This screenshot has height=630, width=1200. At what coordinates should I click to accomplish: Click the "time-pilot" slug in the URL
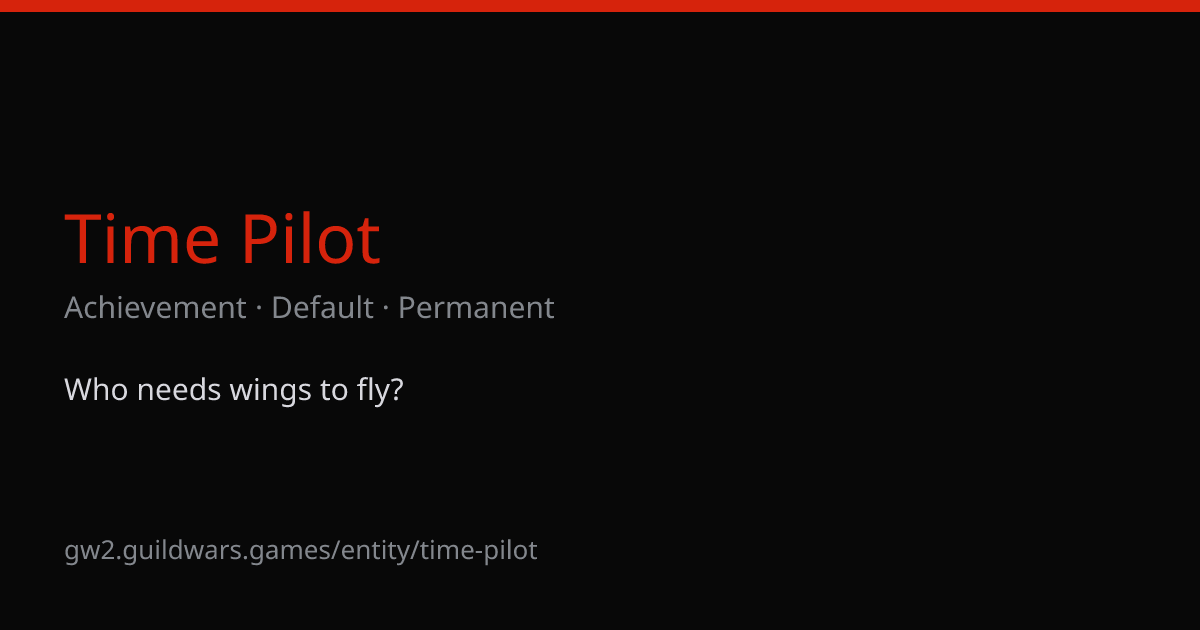(x=478, y=551)
